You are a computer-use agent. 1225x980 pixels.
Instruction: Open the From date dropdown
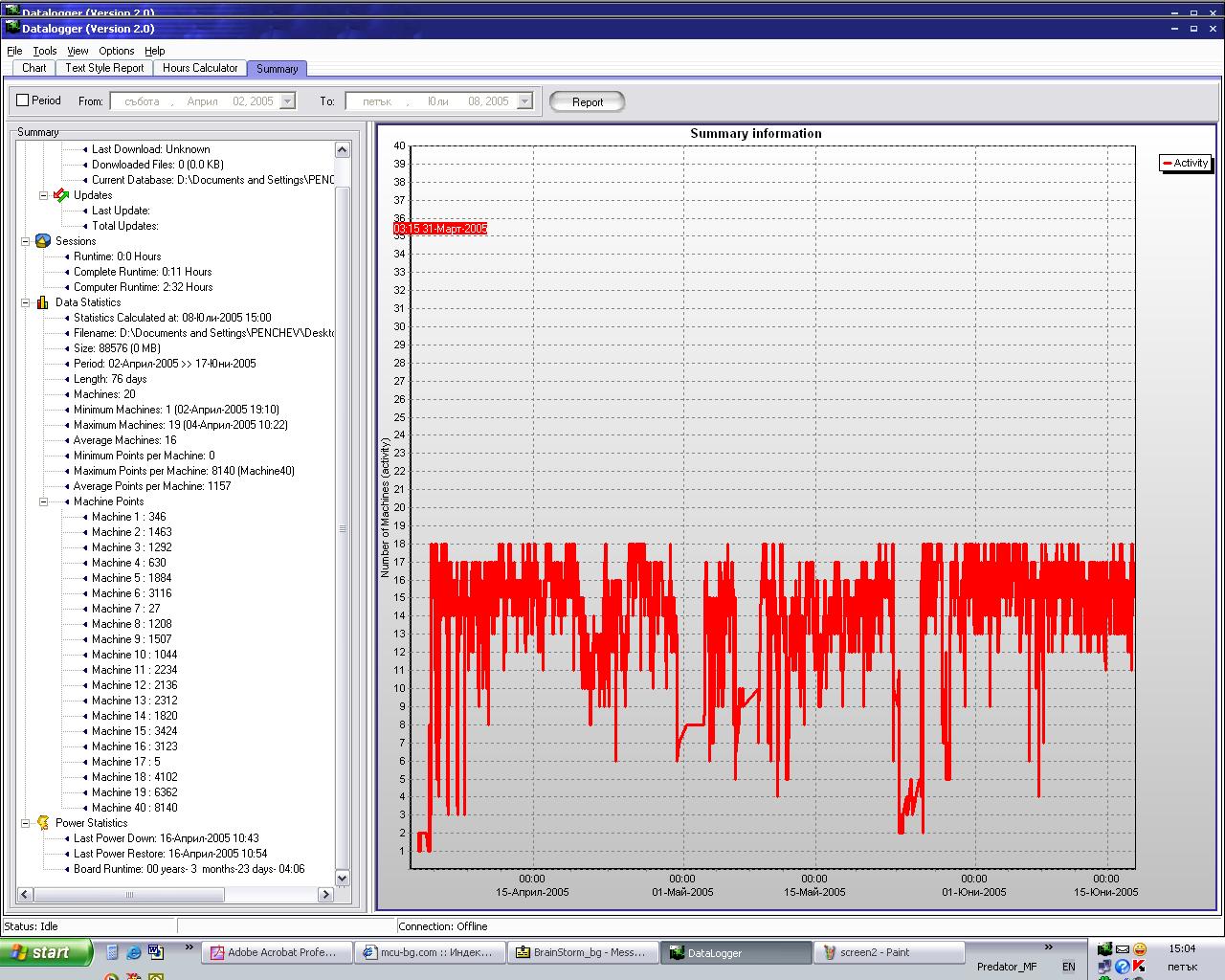(287, 100)
